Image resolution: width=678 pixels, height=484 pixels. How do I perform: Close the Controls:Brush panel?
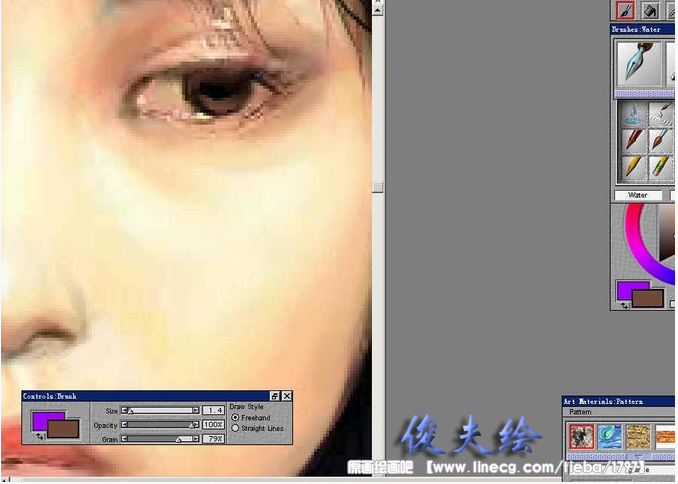tap(287, 396)
